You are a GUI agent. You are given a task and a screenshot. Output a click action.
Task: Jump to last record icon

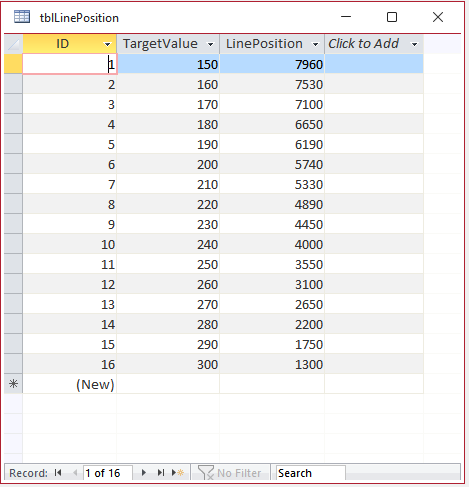click(161, 473)
